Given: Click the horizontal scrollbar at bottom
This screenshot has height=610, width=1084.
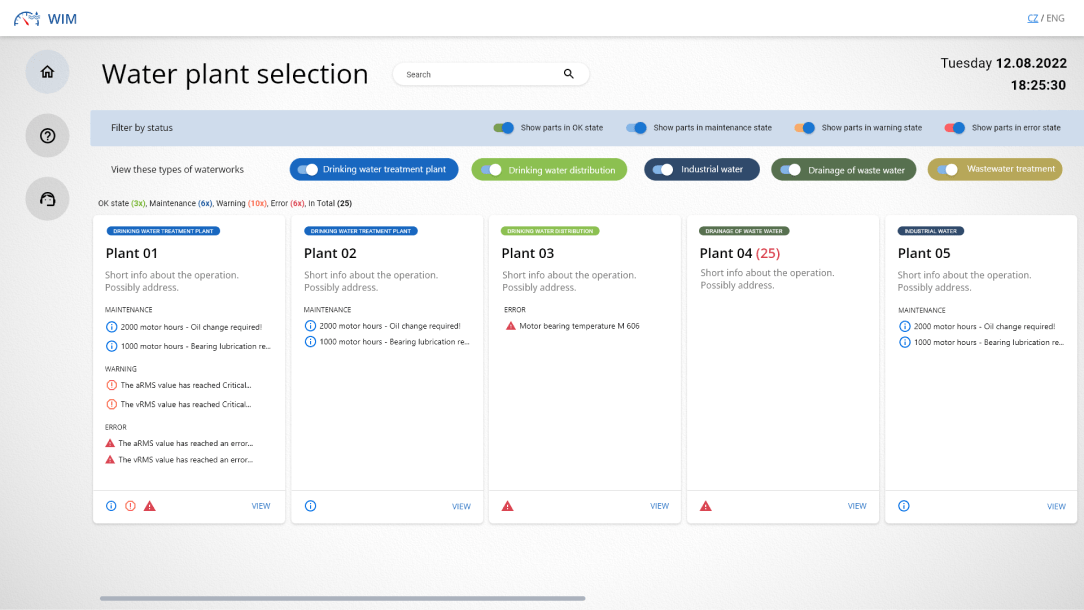Looking at the screenshot, I should pyautogui.click(x=342, y=598).
